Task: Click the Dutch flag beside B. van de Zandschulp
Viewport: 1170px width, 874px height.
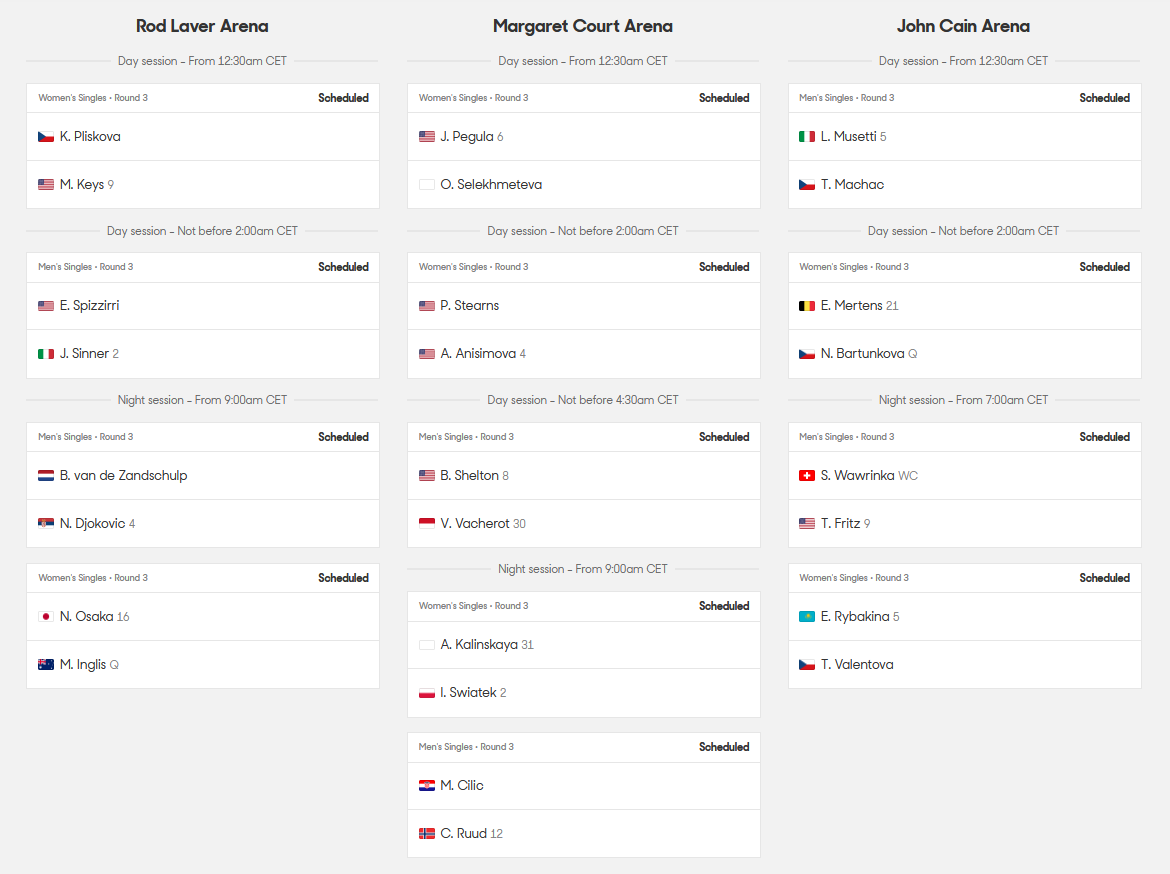Action: click(46, 475)
